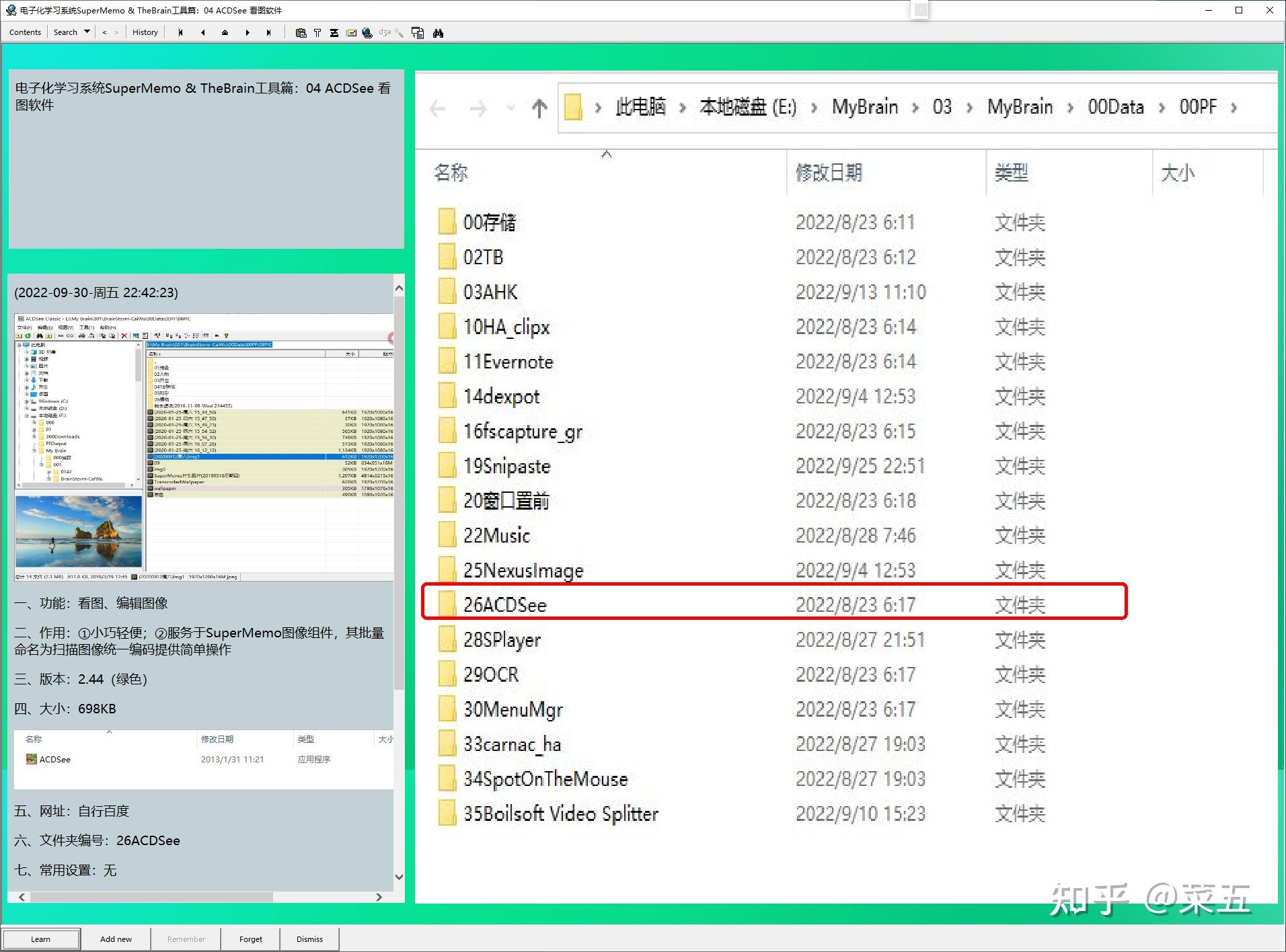Click the folder icon beside 29OCR

(447, 674)
